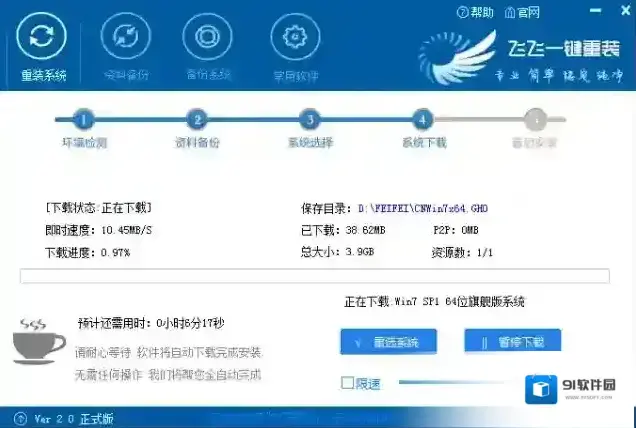Click step 4 系统下载 marker
The height and width of the screenshot is (428, 636).
[423, 120]
